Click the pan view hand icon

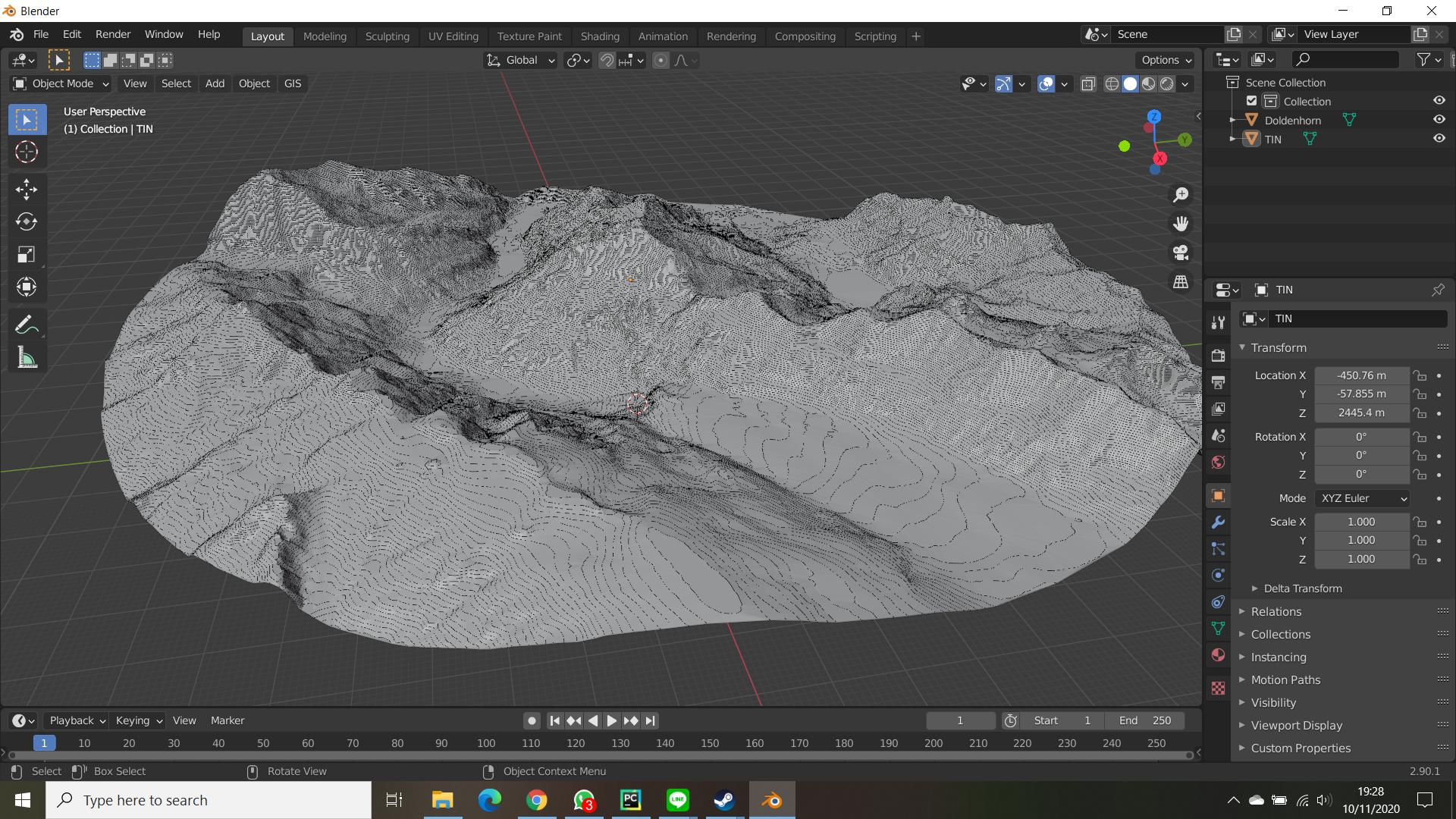(1181, 224)
